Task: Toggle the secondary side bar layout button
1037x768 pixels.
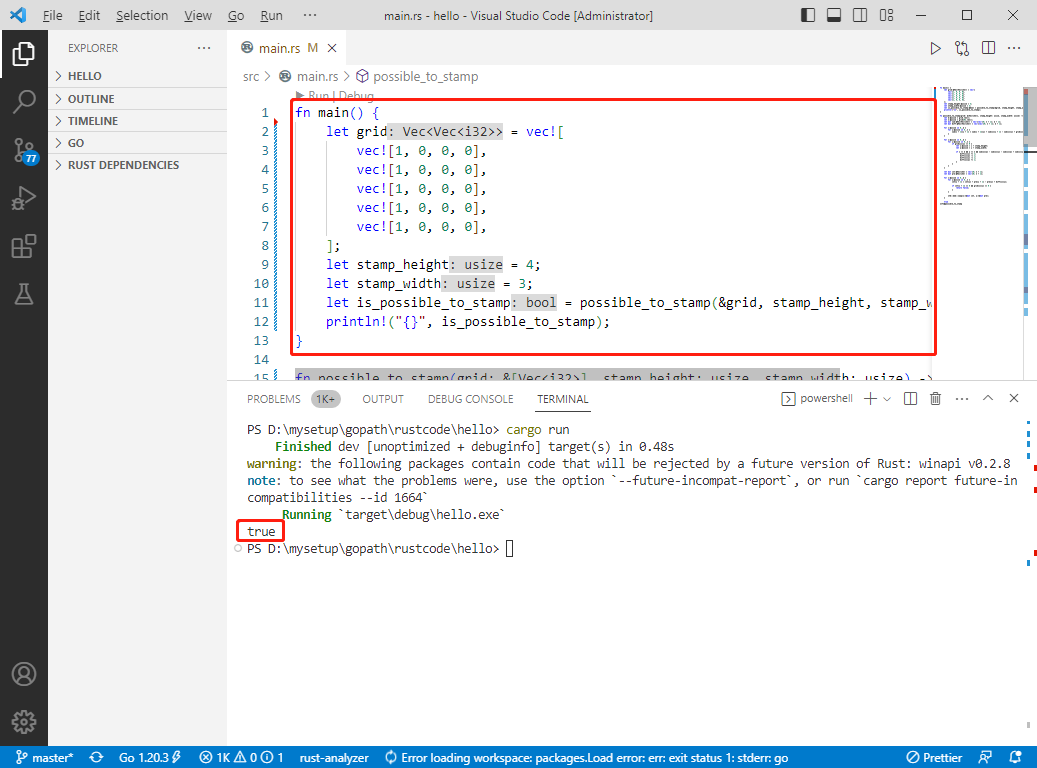Action: tap(860, 15)
